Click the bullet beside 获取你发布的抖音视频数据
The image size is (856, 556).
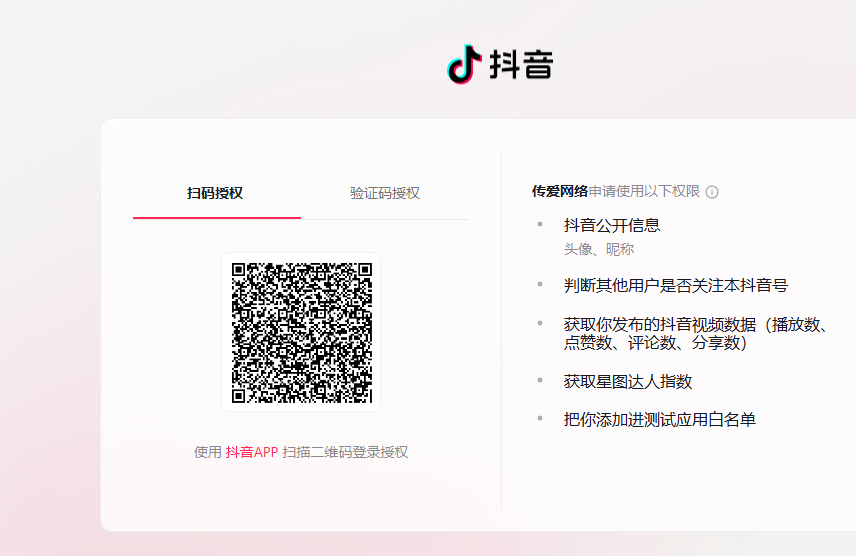(540, 324)
